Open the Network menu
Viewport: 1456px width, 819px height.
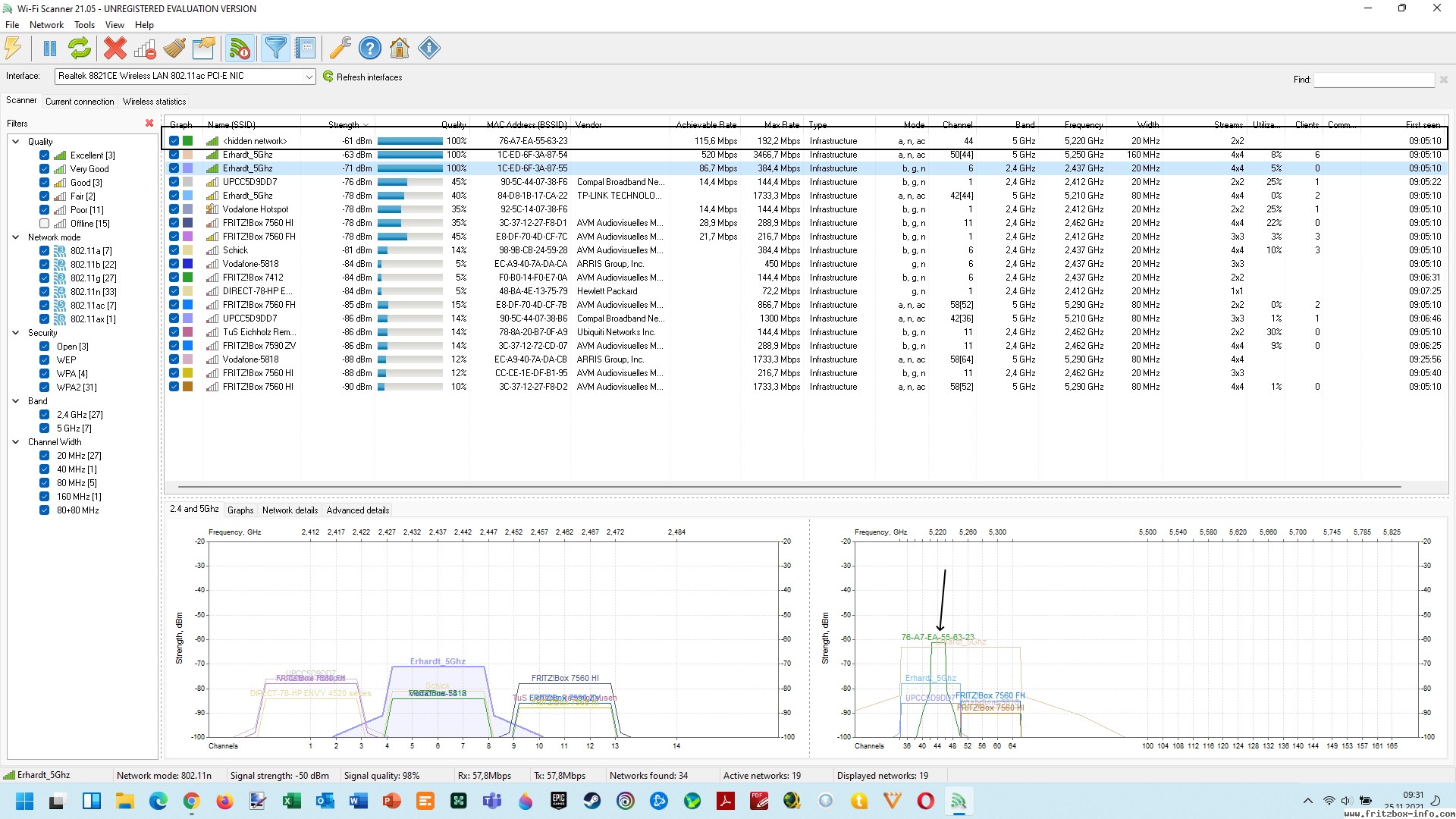click(x=46, y=25)
